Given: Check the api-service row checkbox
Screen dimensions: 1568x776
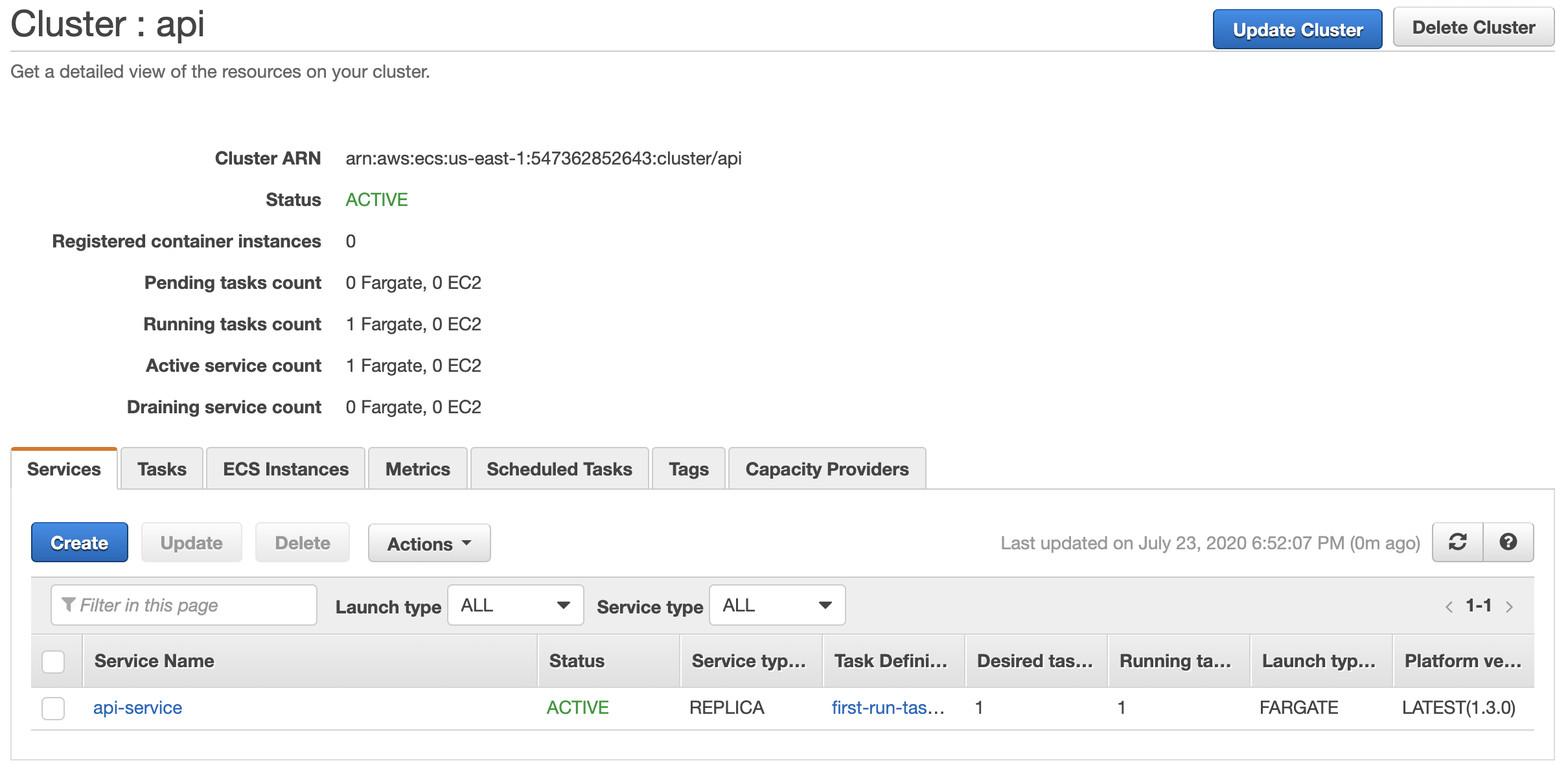Looking at the screenshot, I should pos(53,708).
